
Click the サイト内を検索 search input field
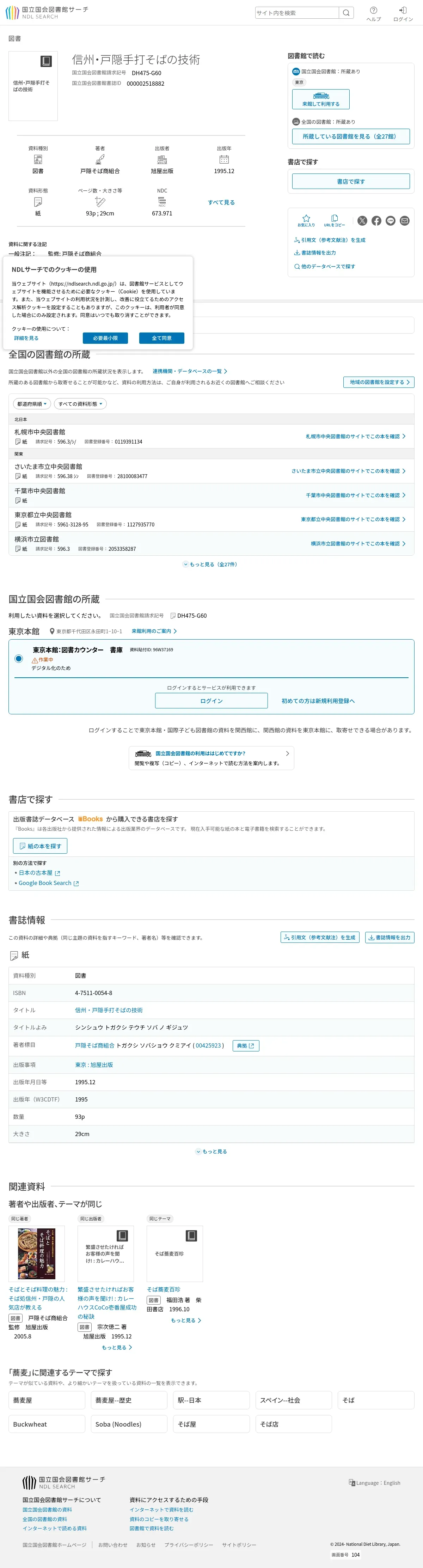pos(296,13)
